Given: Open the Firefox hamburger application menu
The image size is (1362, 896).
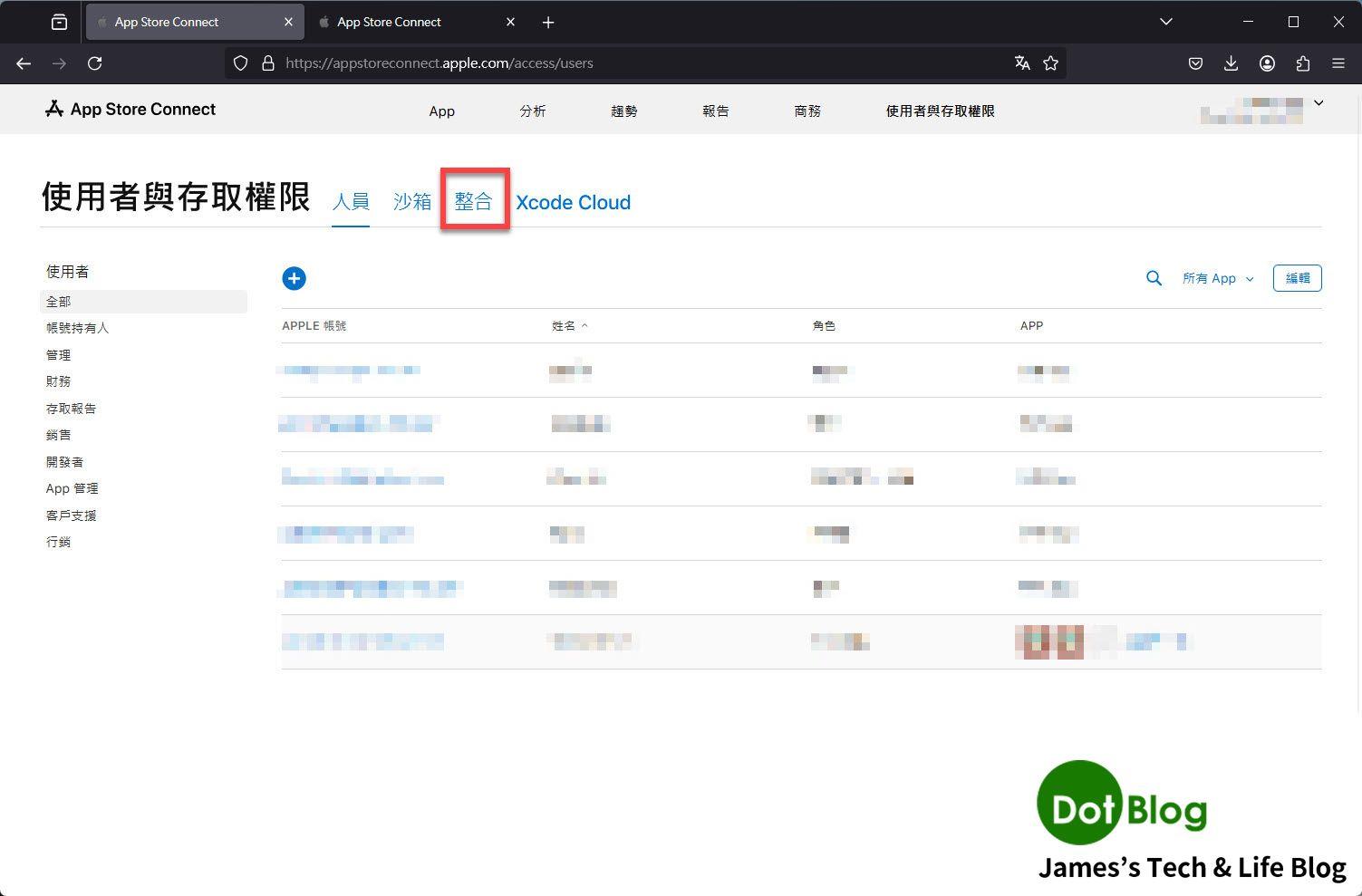Looking at the screenshot, I should [1338, 63].
